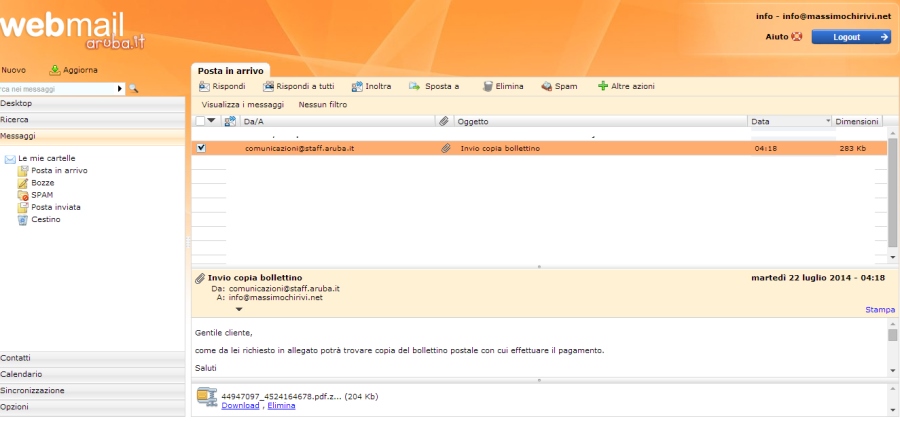The image size is (900, 421).
Task: Click subject 'Invio copia bollettino' in row
Action: click(500, 148)
